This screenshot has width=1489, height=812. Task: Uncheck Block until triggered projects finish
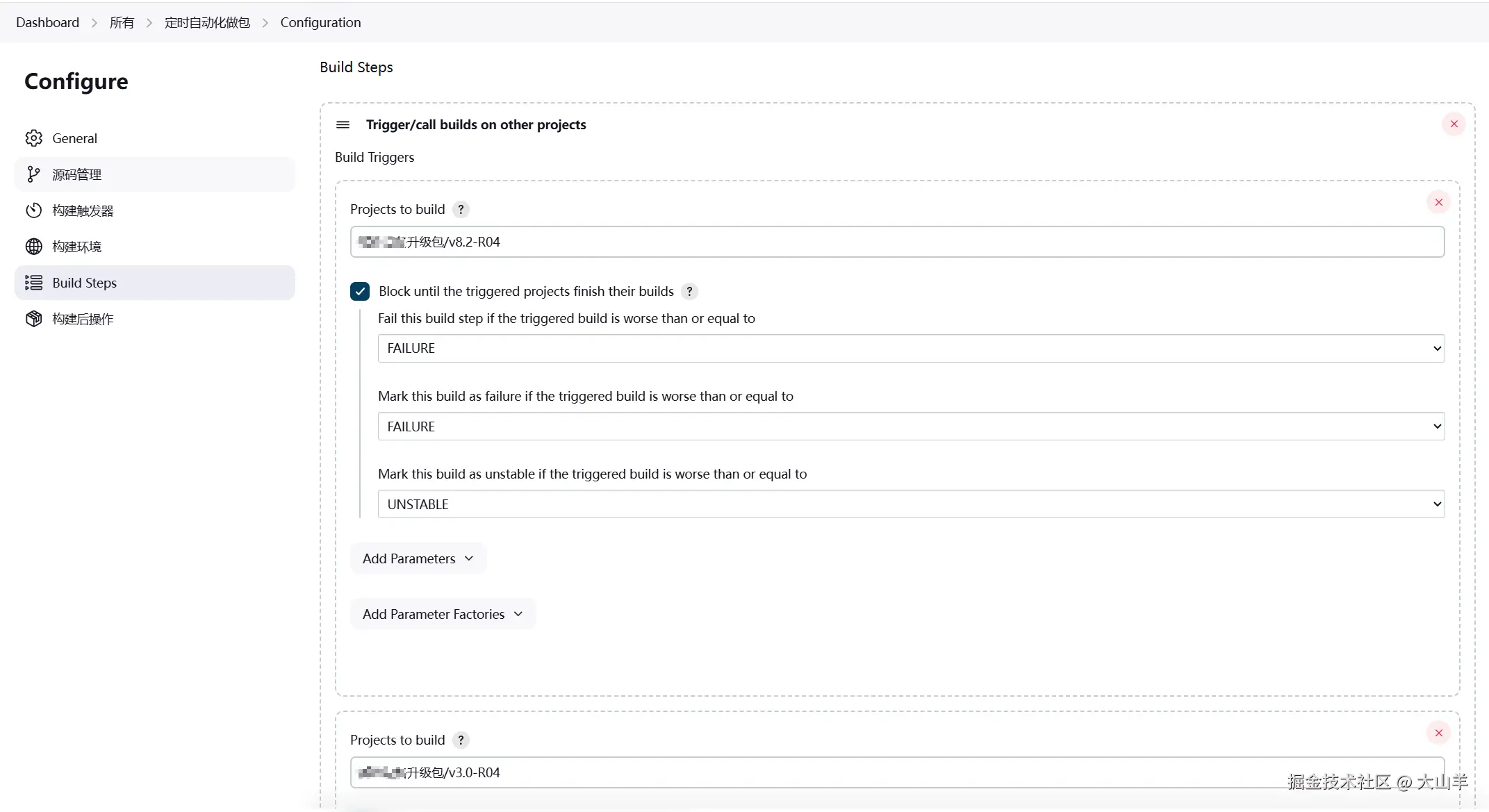(360, 292)
